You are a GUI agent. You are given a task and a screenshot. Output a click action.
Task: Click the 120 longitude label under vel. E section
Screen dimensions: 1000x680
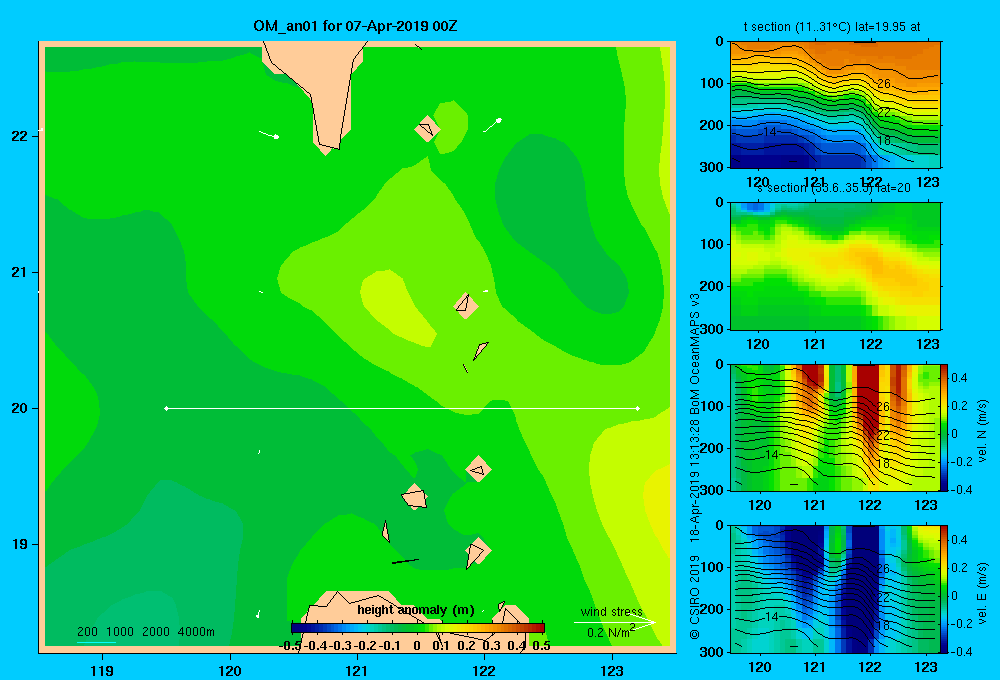coord(759,667)
